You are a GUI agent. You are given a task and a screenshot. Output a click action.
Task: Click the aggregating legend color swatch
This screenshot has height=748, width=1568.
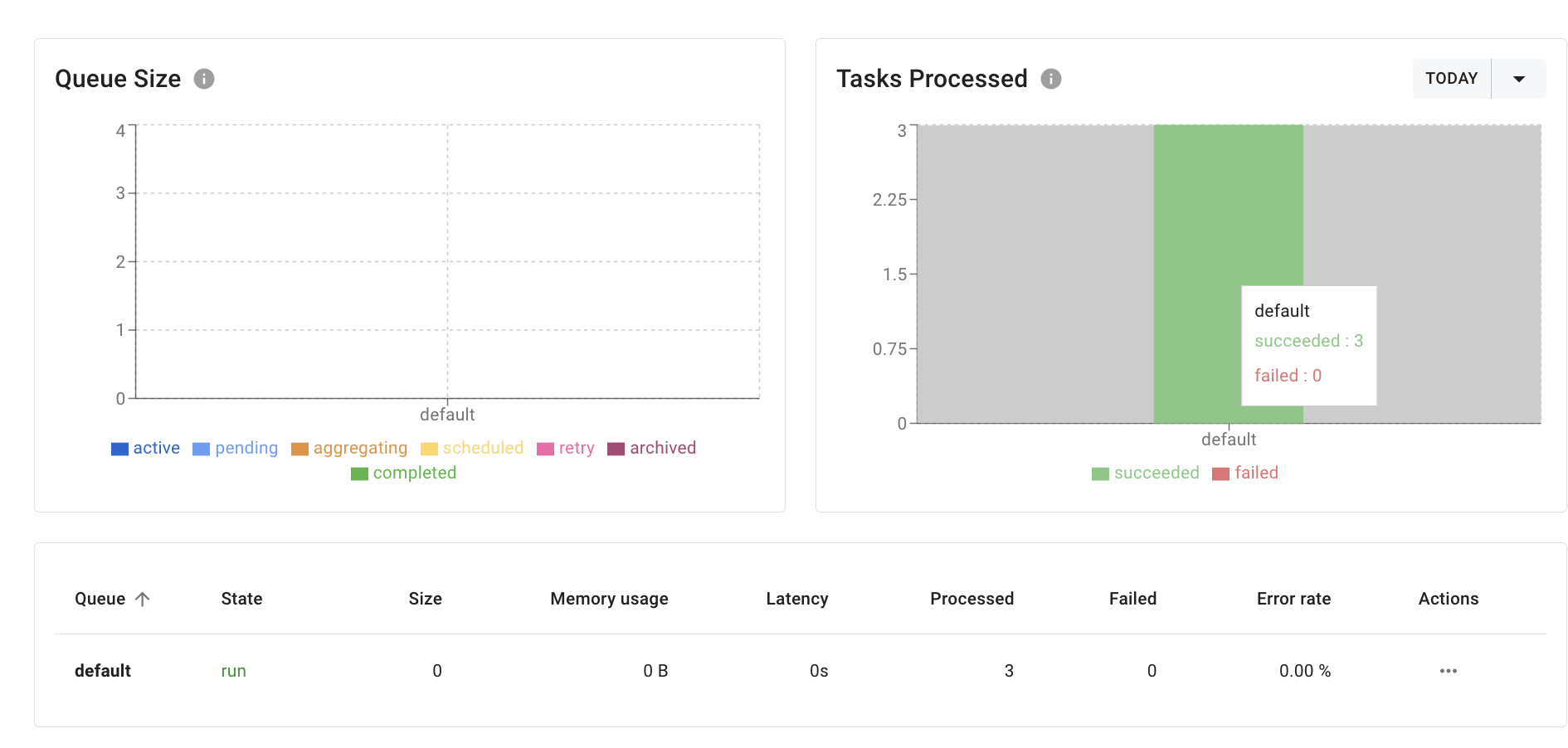[x=299, y=449]
